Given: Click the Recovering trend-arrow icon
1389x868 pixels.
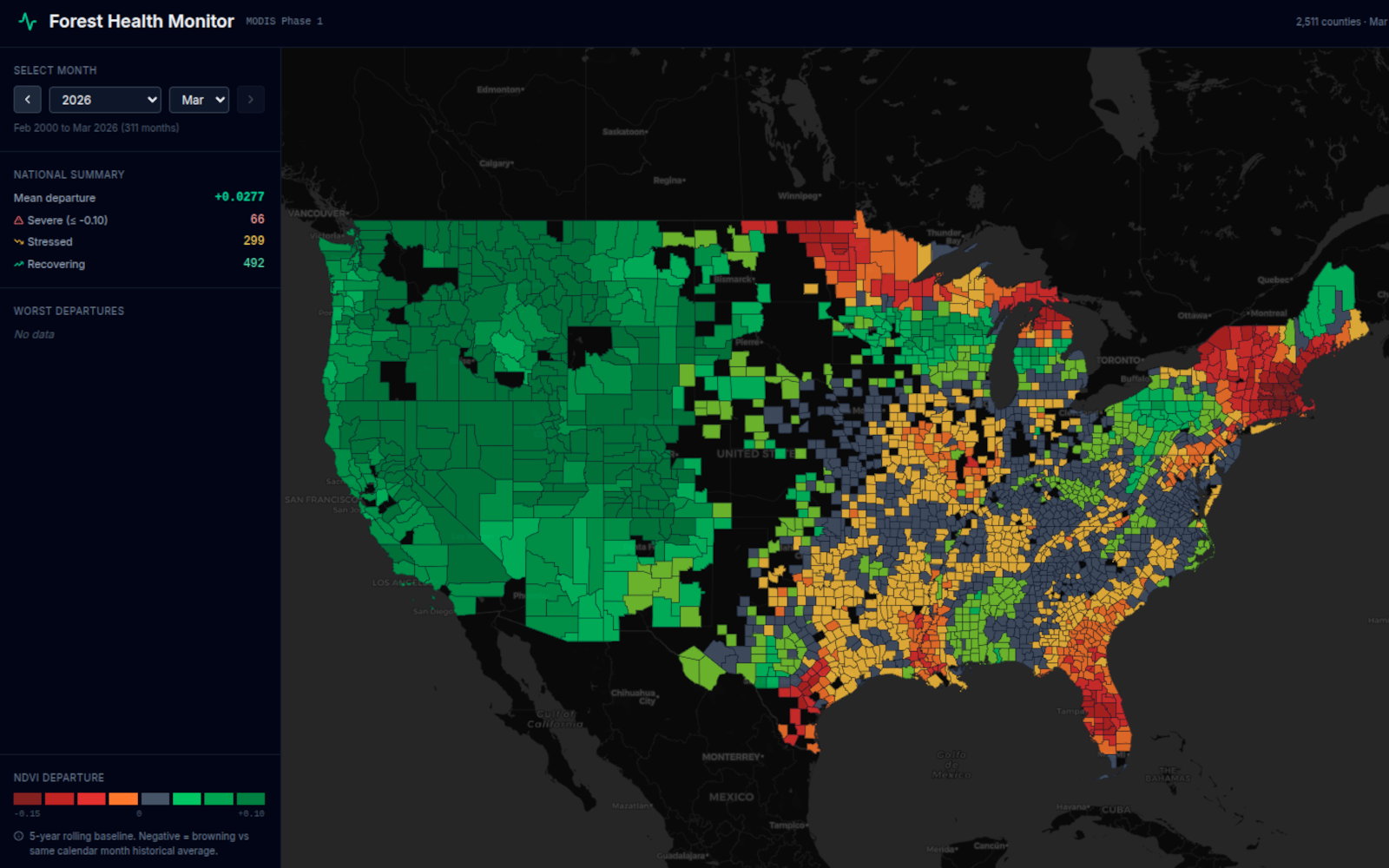Looking at the screenshot, I should 18,263.
